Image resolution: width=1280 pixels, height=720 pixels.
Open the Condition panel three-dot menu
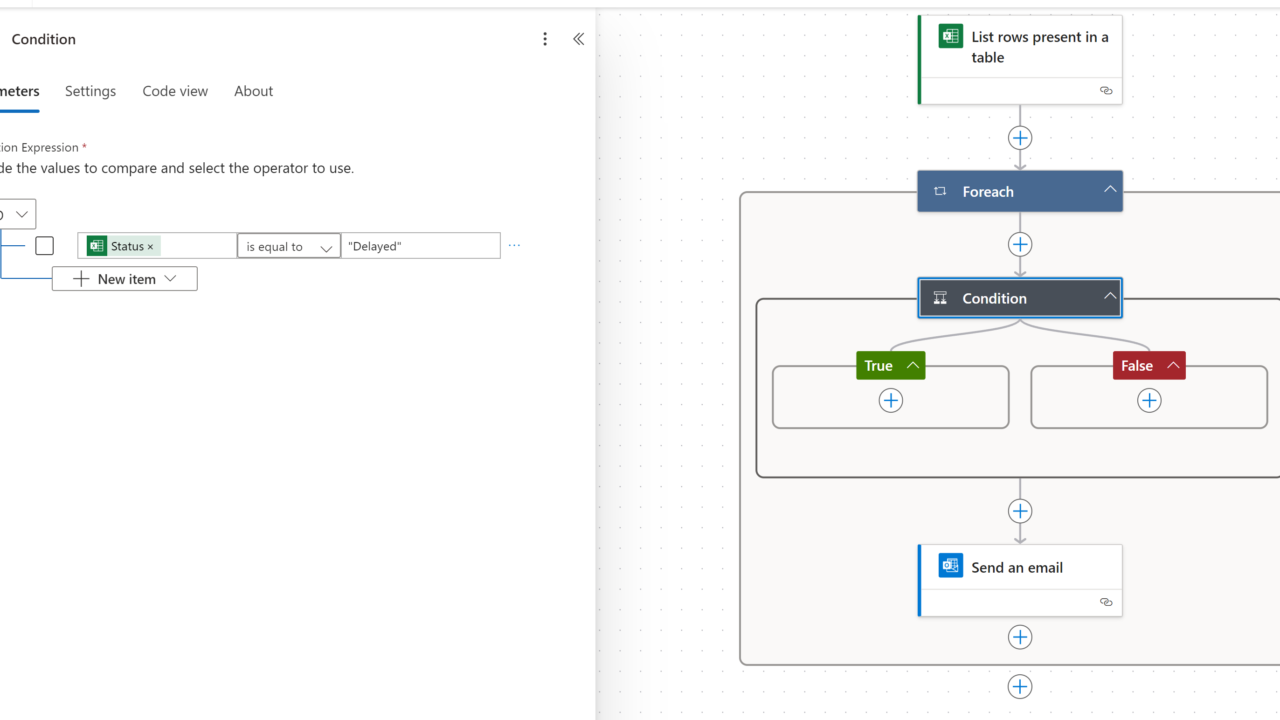pos(545,39)
